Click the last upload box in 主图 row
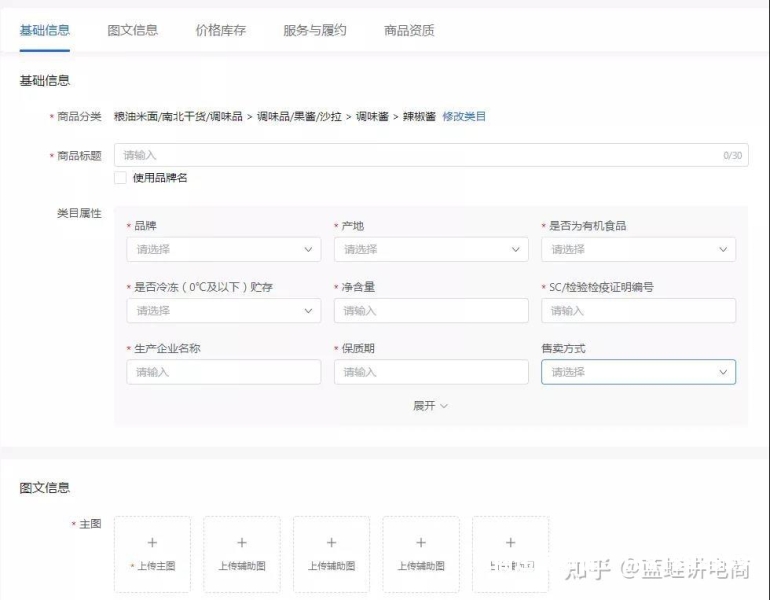Viewport: 770px width, 600px height. [x=510, y=554]
